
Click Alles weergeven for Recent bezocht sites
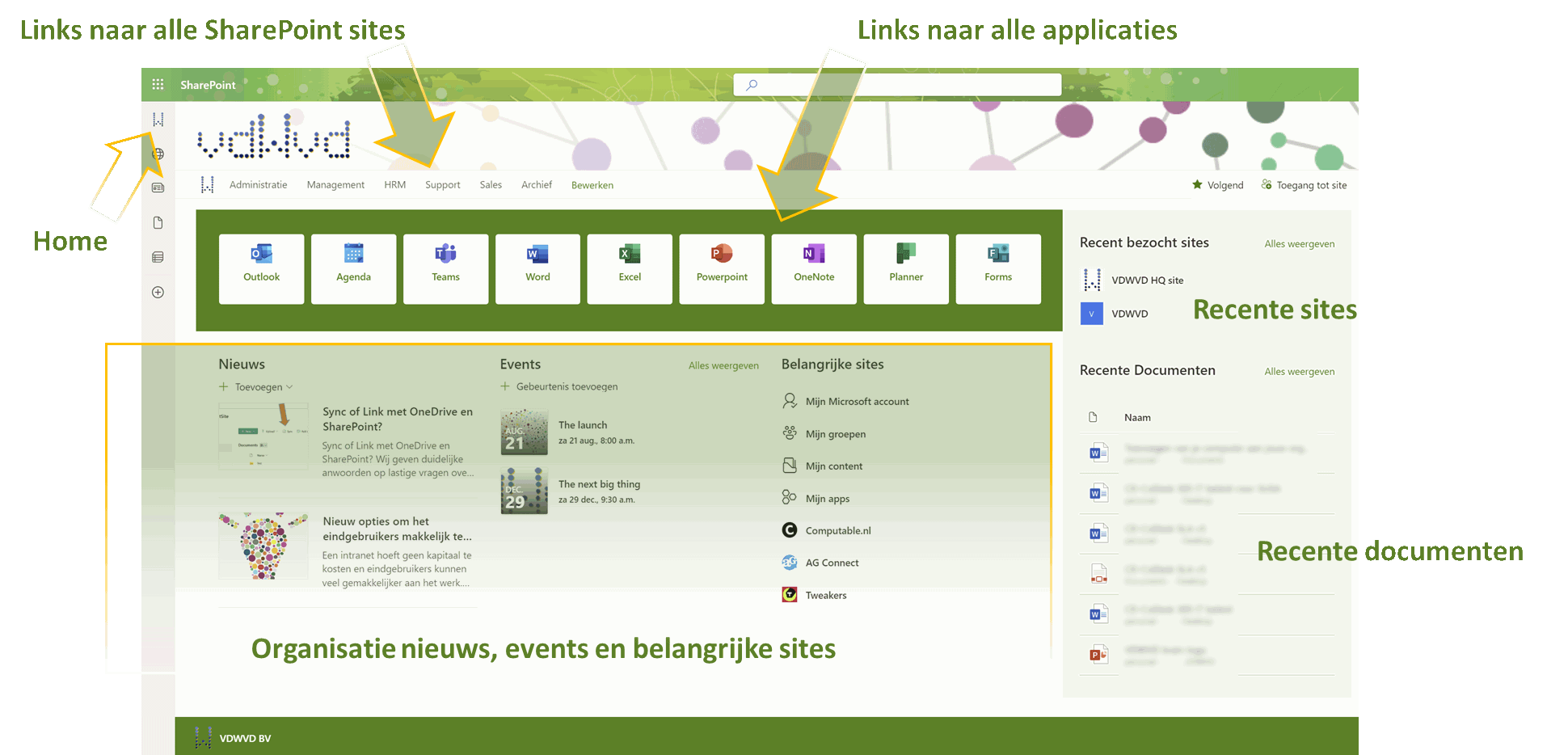pyautogui.click(x=1299, y=243)
